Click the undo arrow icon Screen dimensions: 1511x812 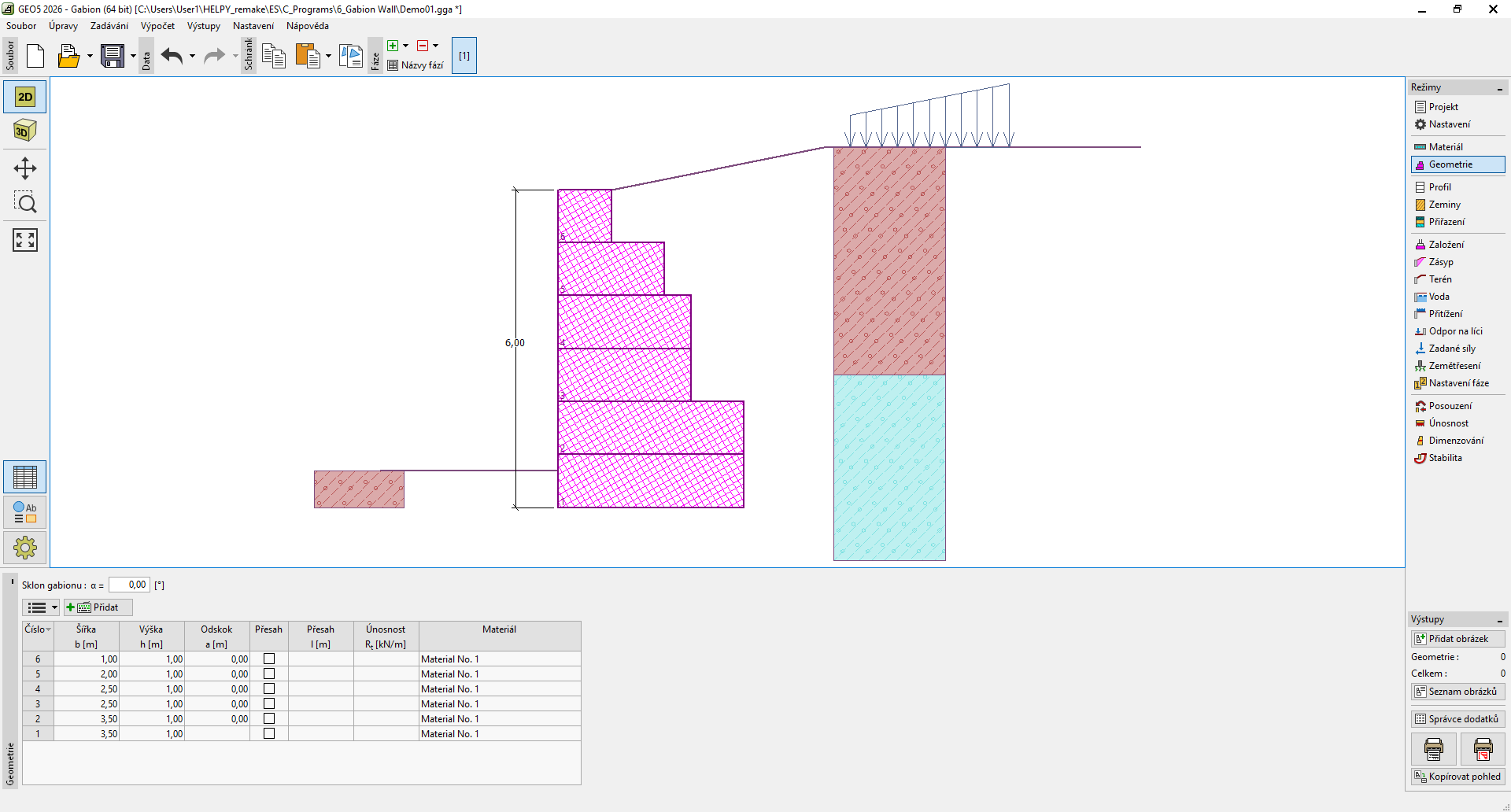(172, 56)
